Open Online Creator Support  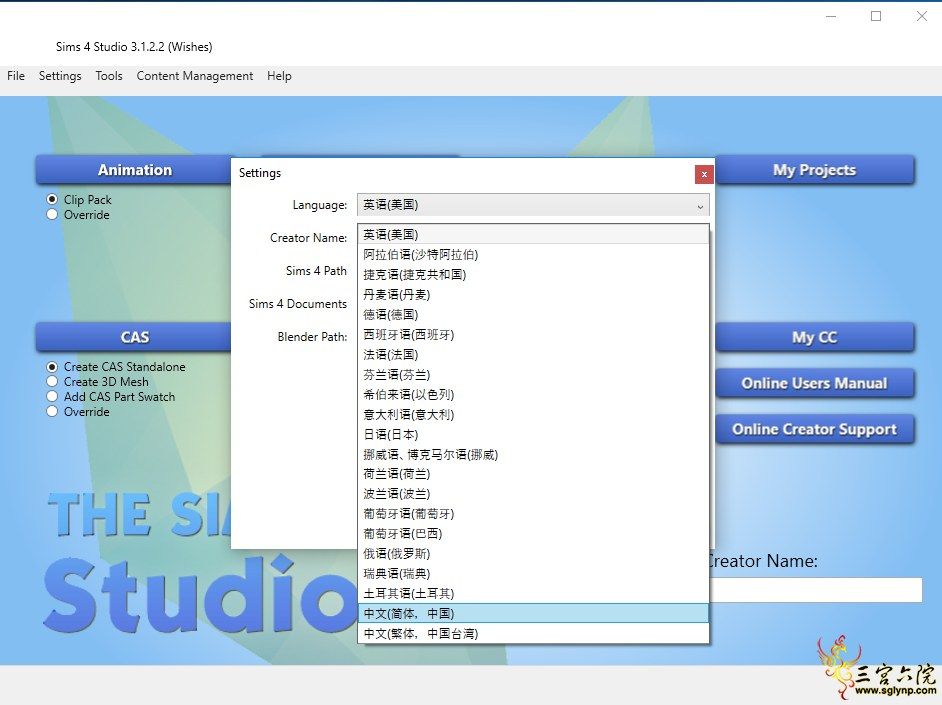point(815,429)
